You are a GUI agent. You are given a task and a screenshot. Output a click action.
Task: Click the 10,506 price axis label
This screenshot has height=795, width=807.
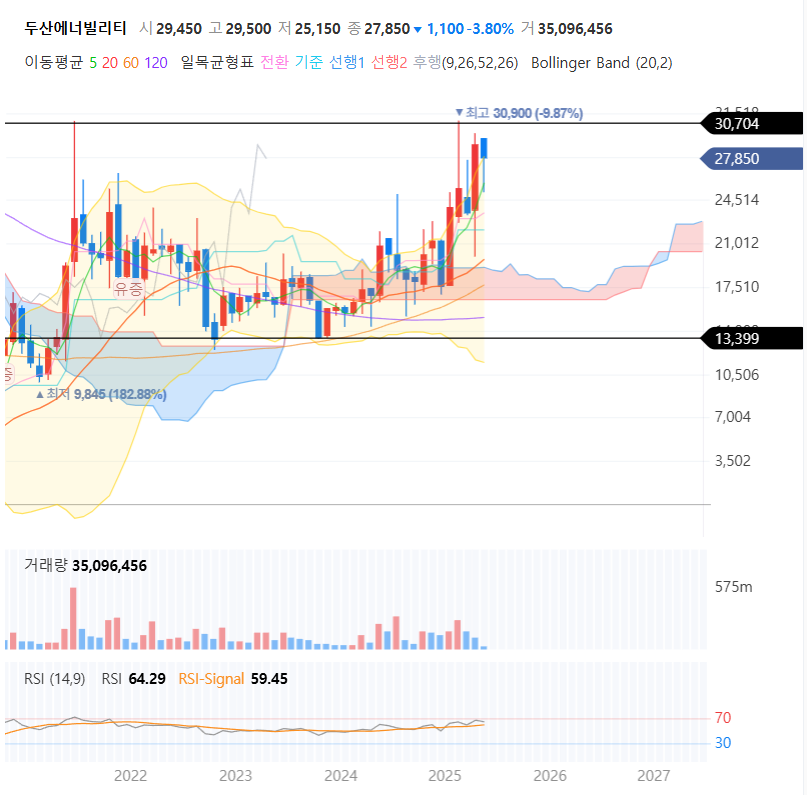[x=736, y=375]
